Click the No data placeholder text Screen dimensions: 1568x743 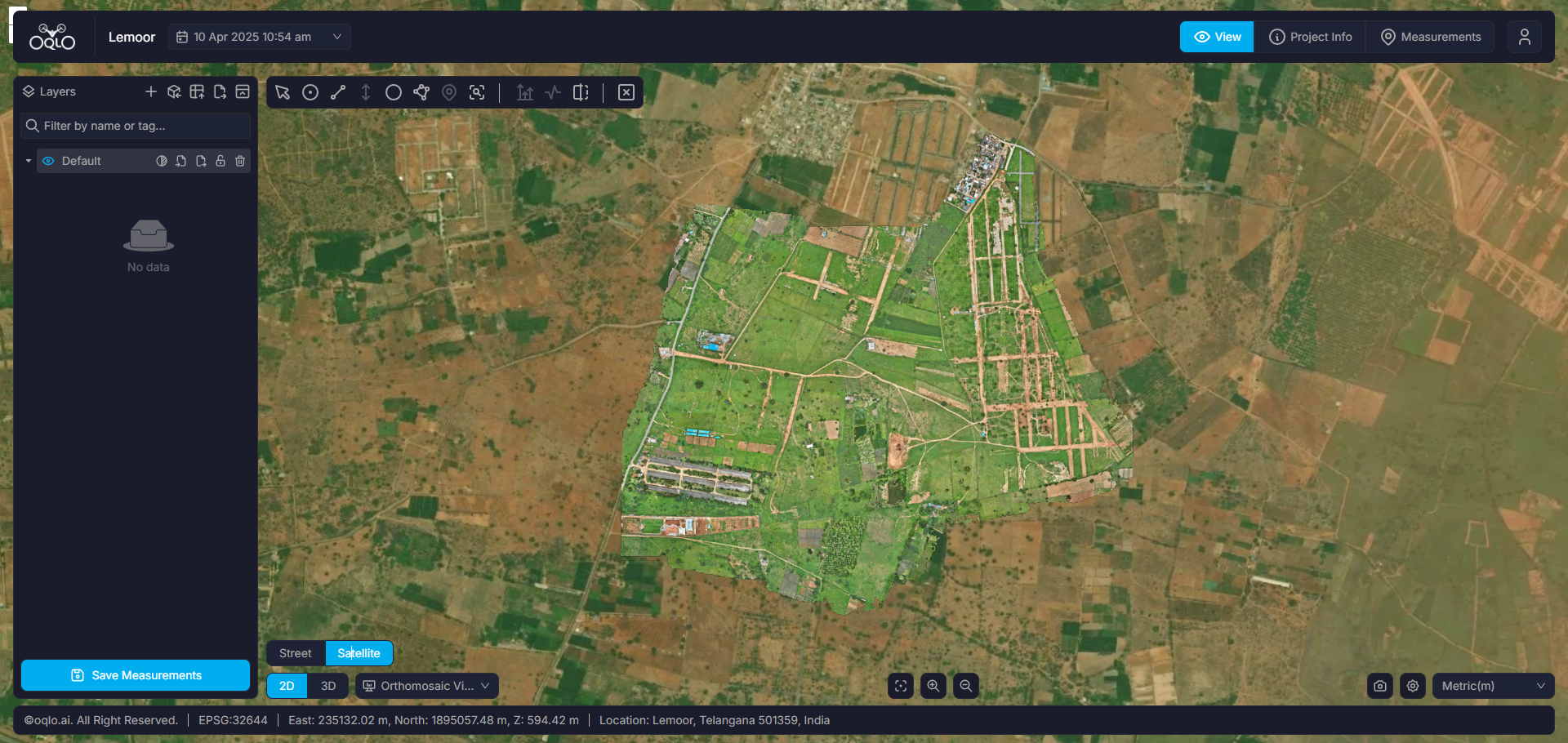pyautogui.click(x=149, y=267)
